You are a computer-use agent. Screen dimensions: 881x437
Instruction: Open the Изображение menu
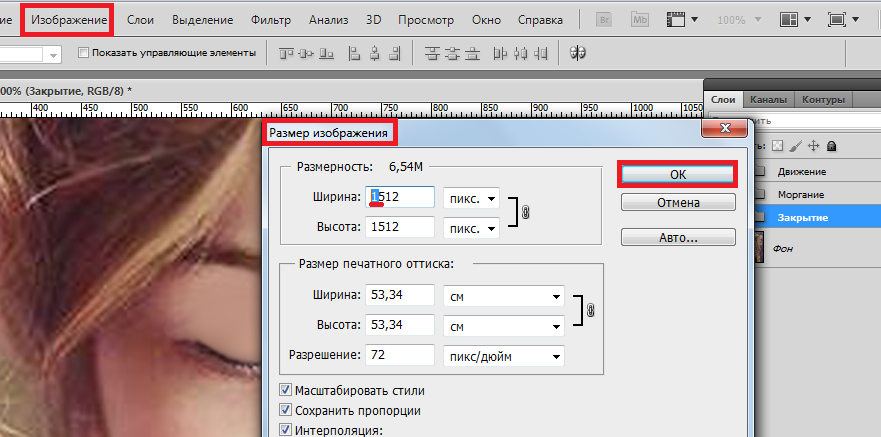69,20
